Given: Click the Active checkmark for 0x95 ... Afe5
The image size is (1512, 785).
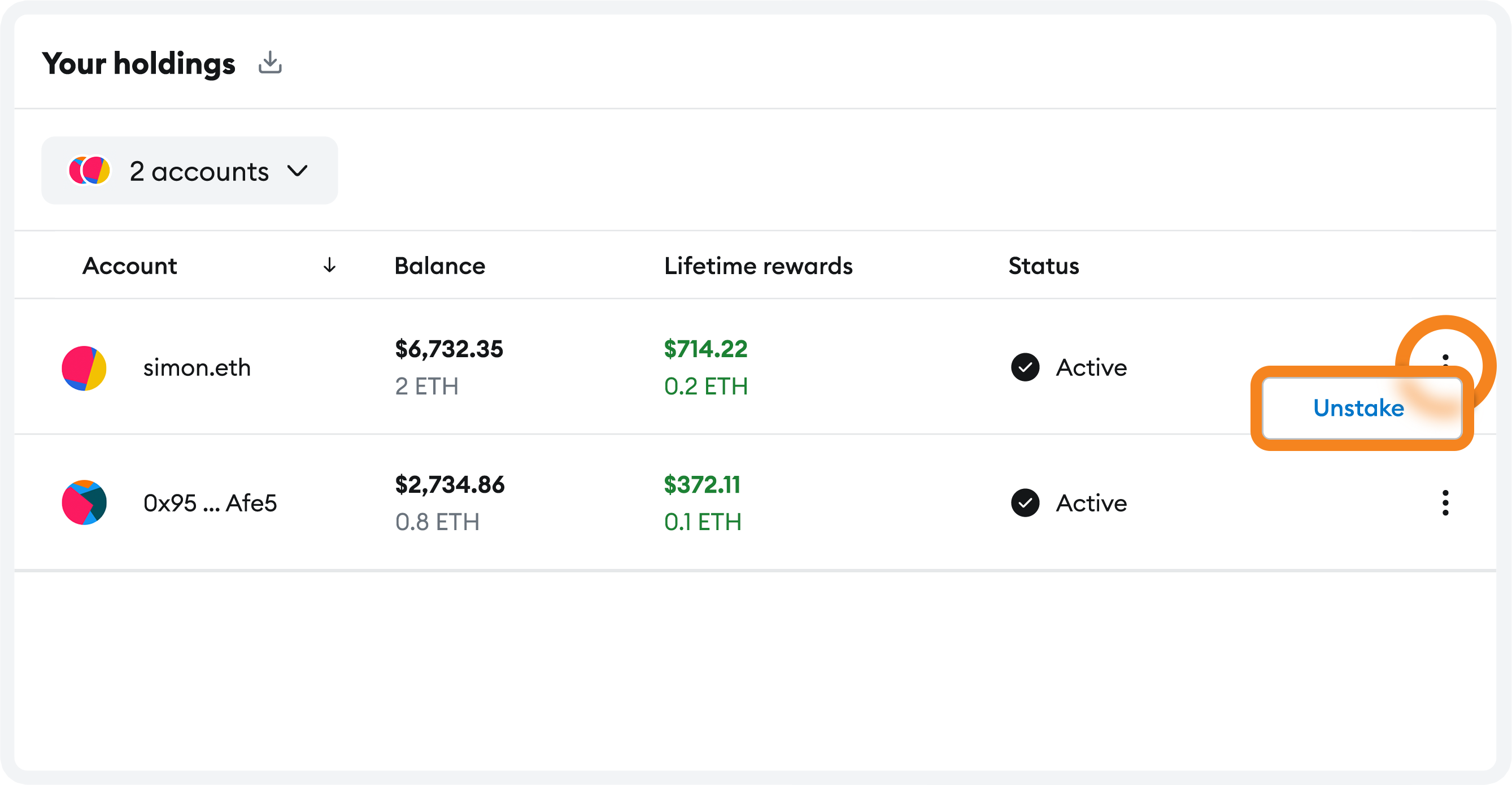Looking at the screenshot, I should [x=1025, y=503].
